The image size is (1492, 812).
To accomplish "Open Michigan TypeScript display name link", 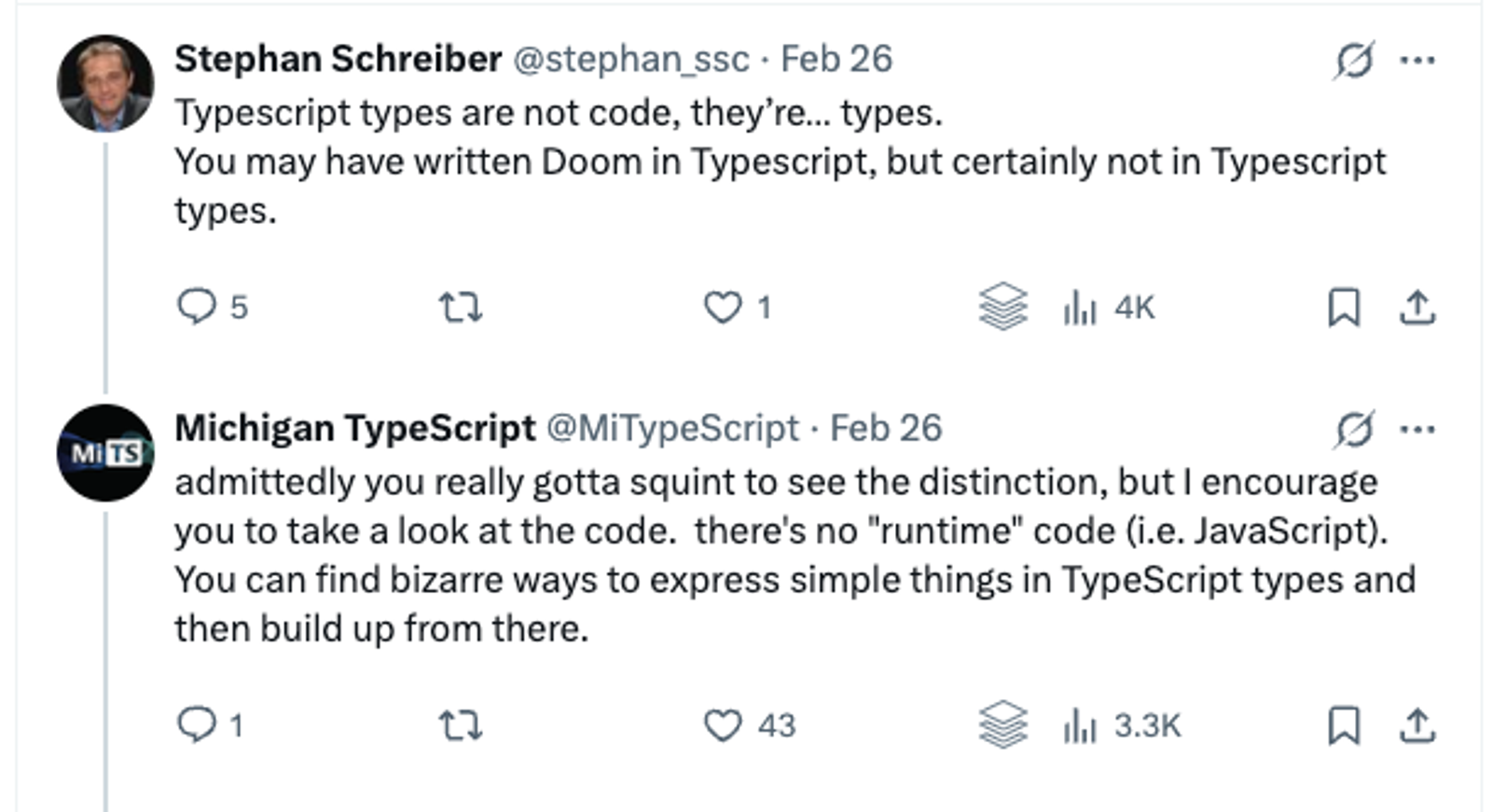I will coord(354,429).
